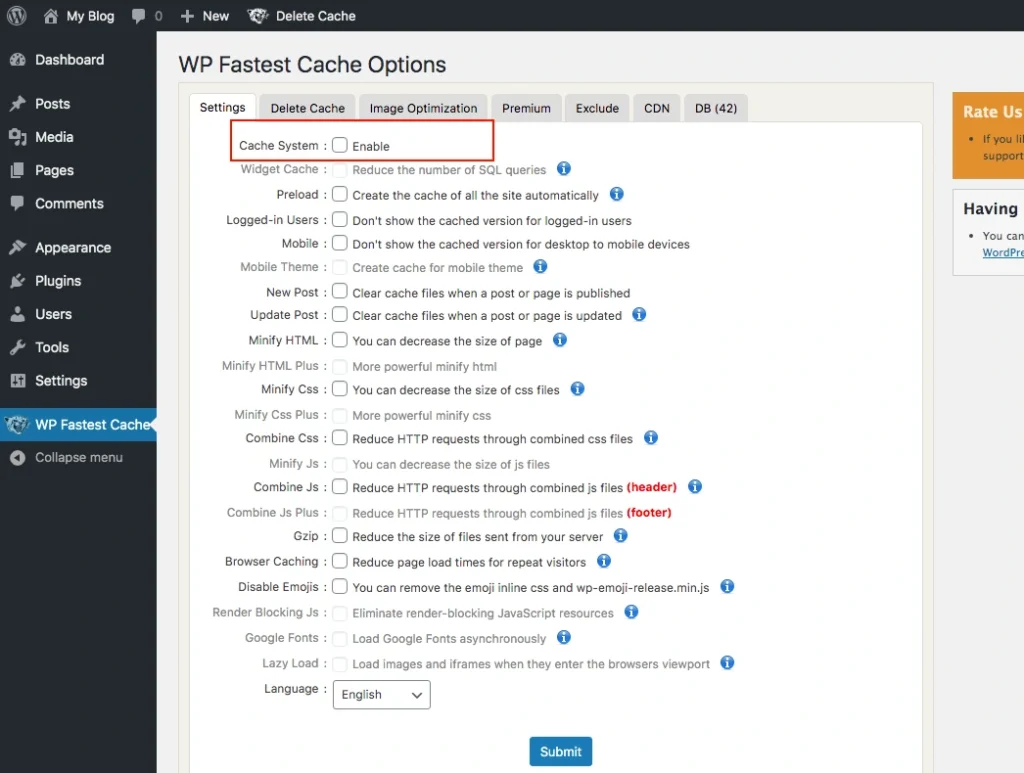Open info icon for Combine Js header

click(695, 487)
